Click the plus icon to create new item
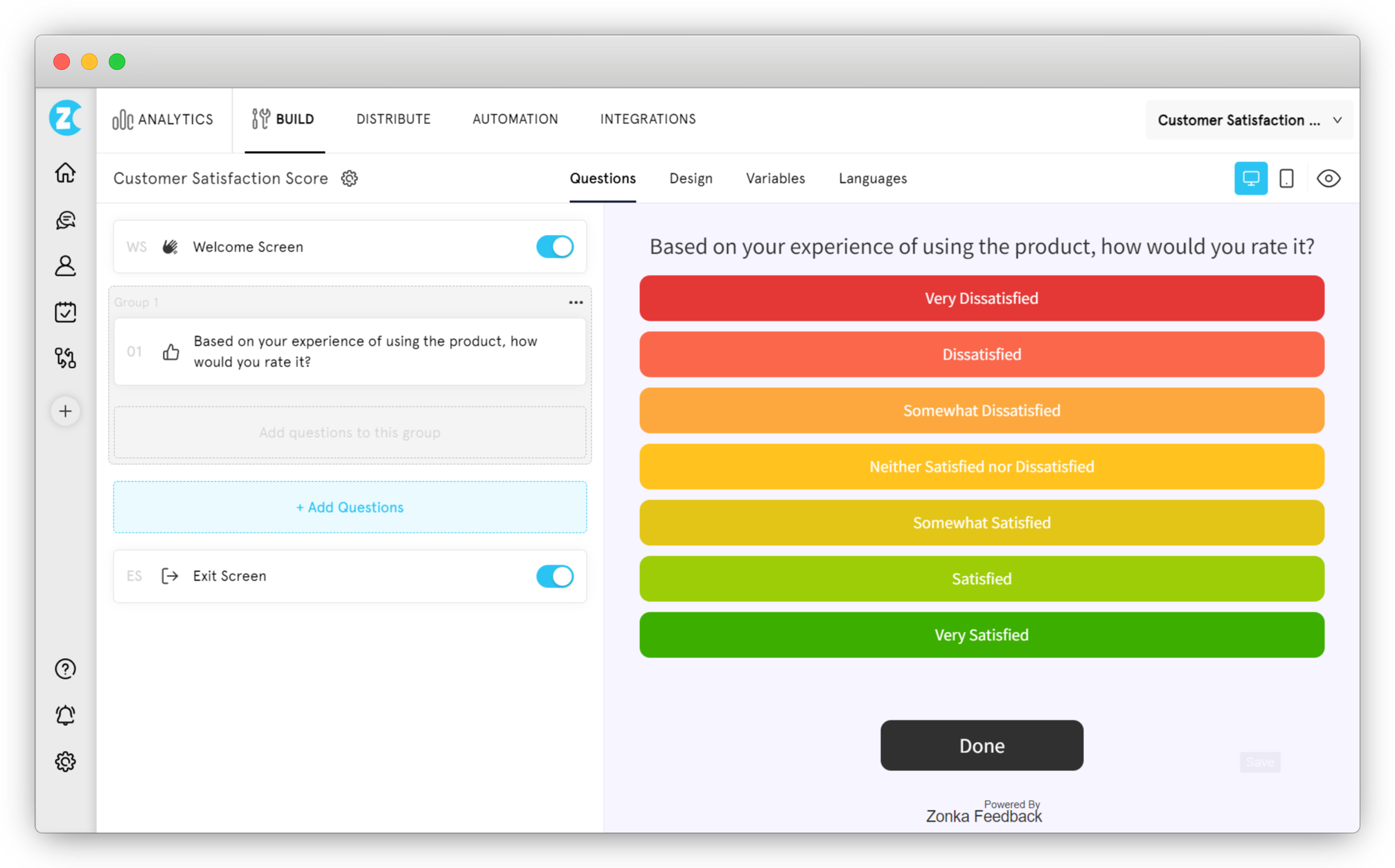Screen dimensions: 1395x868 pyautogui.click(x=65, y=411)
